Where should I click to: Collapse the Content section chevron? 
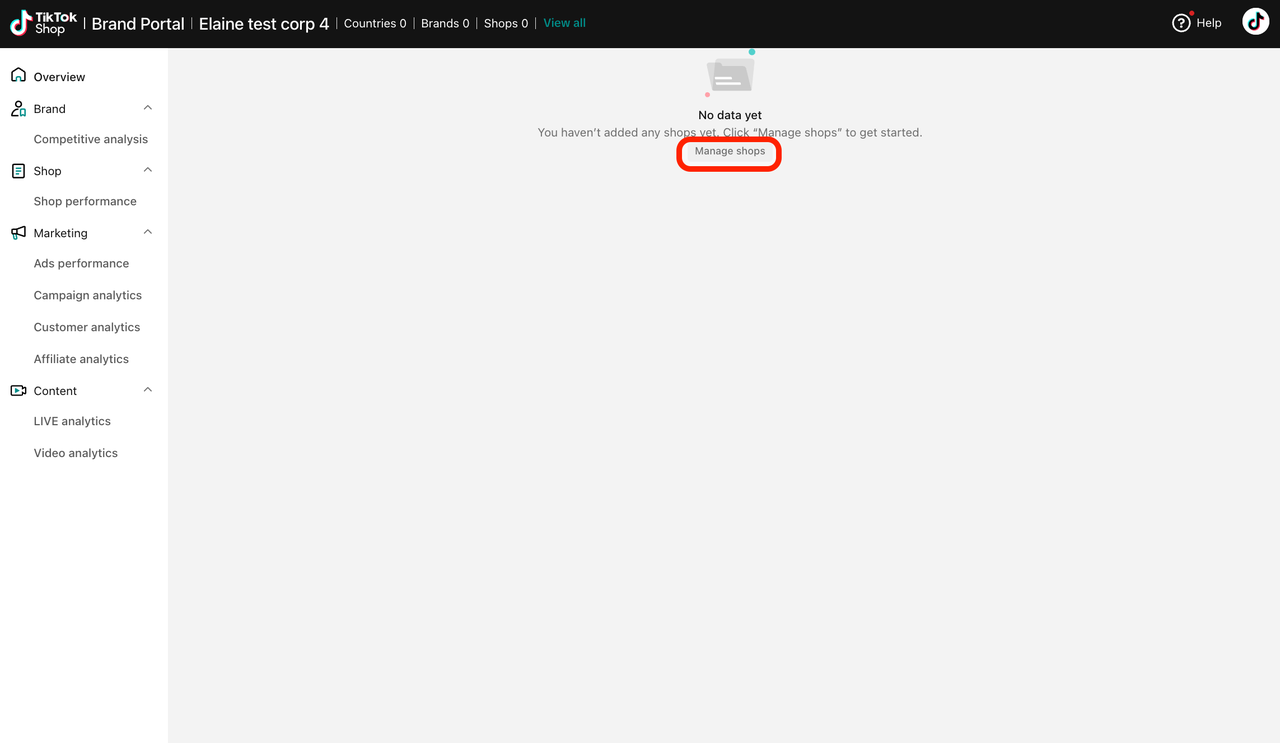click(148, 390)
